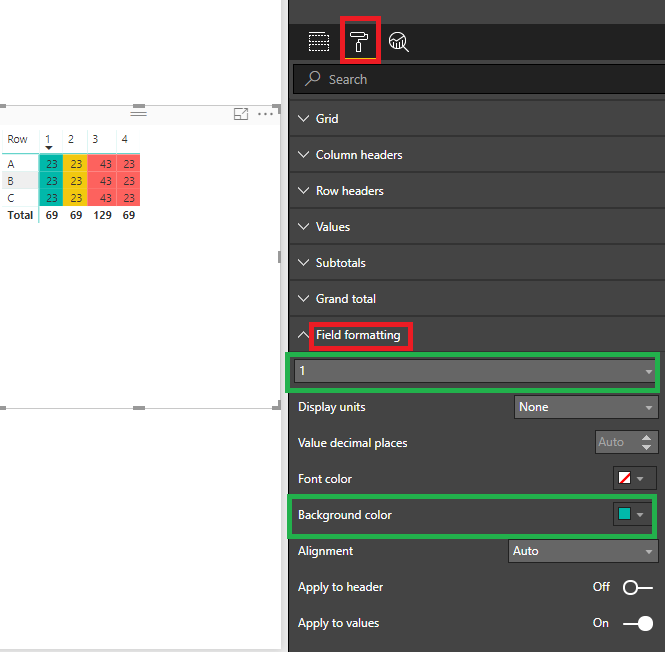Open the Fields pane icon
This screenshot has width=665, height=652.
319,42
